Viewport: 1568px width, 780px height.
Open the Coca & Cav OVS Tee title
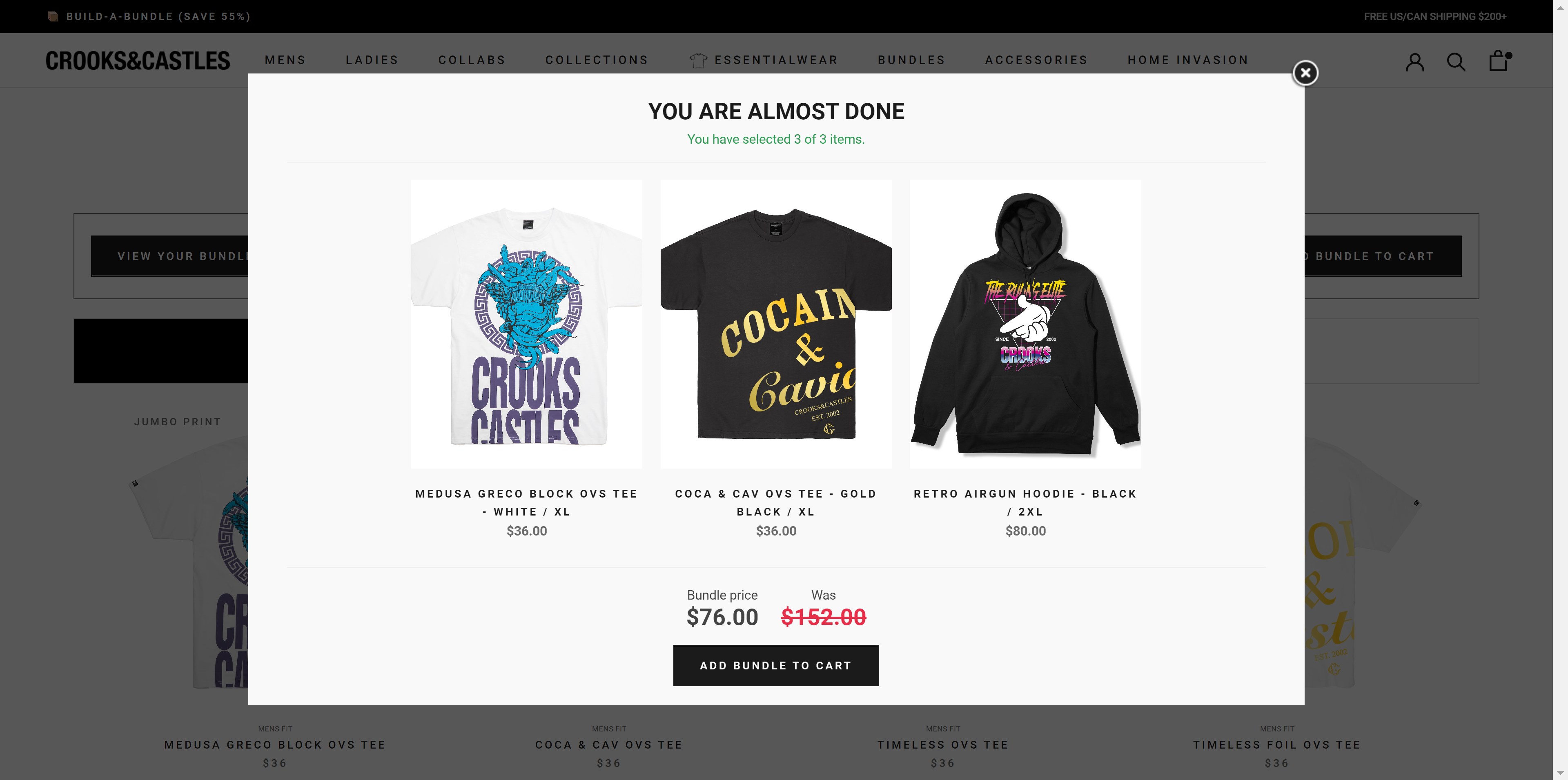click(x=609, y=745)
